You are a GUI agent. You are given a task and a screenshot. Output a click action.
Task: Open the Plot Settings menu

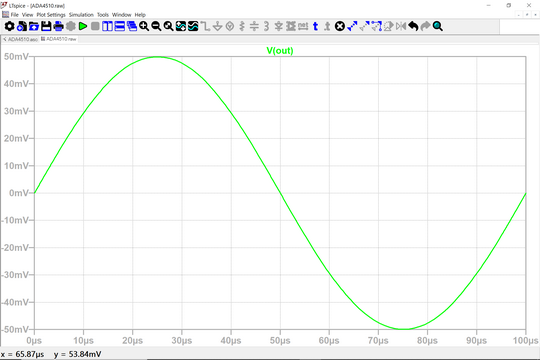pyautogui.click(x=51, y=15)
